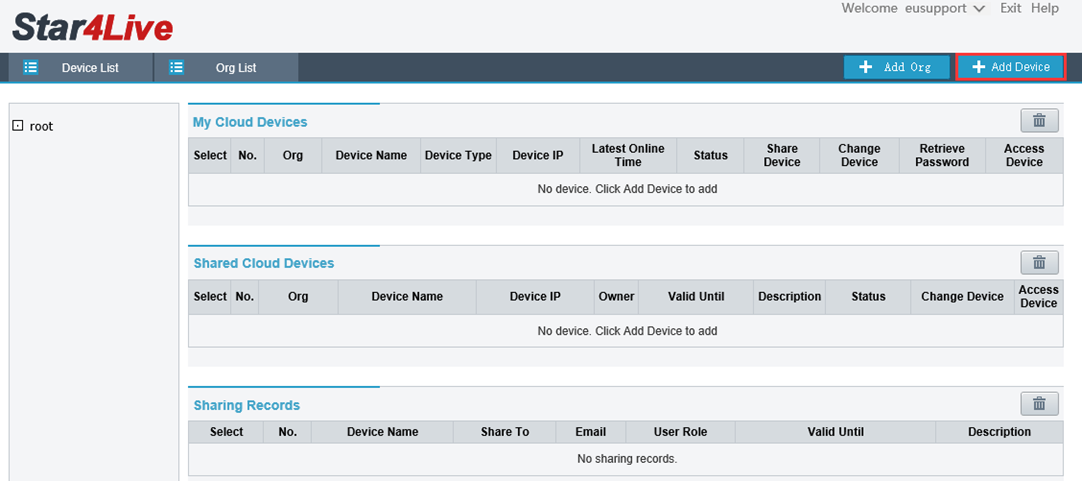This screenshot has height=481, width=1082.
Task: Click trash icon in Shared Cloud Devices
Action: click(x=1039, y=263)
